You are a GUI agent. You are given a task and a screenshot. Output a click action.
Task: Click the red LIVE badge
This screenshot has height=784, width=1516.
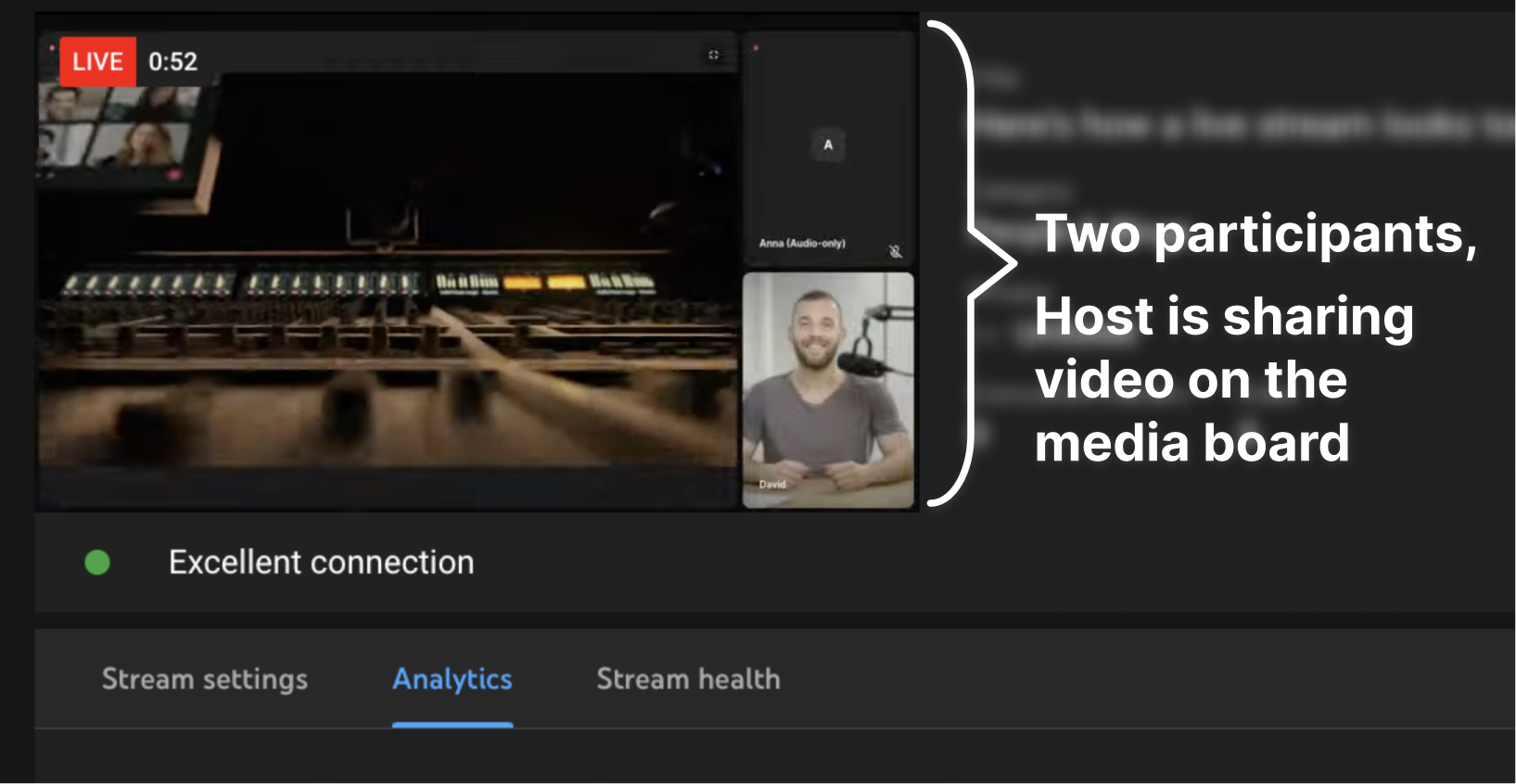tap(97, 62)
